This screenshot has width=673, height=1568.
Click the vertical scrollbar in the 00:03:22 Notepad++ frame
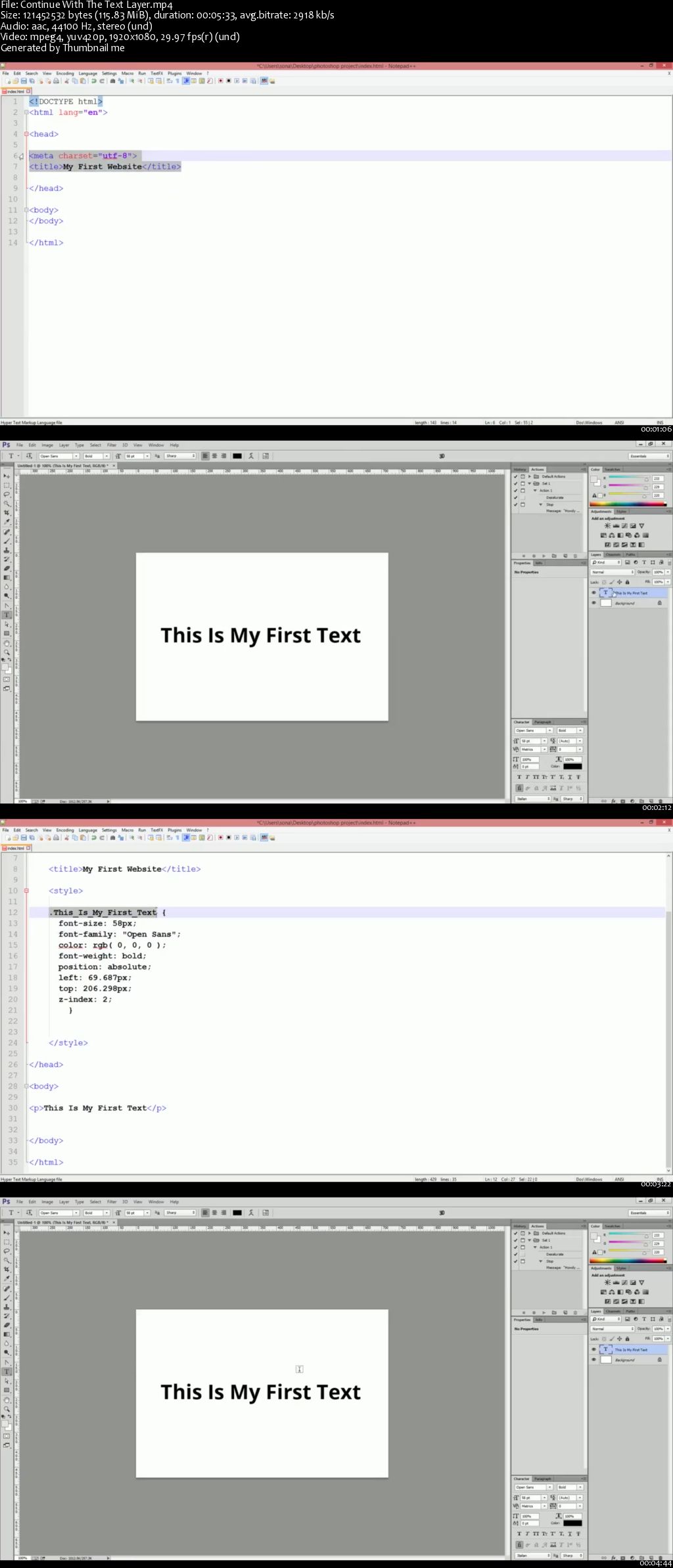tap(669, 1012)
